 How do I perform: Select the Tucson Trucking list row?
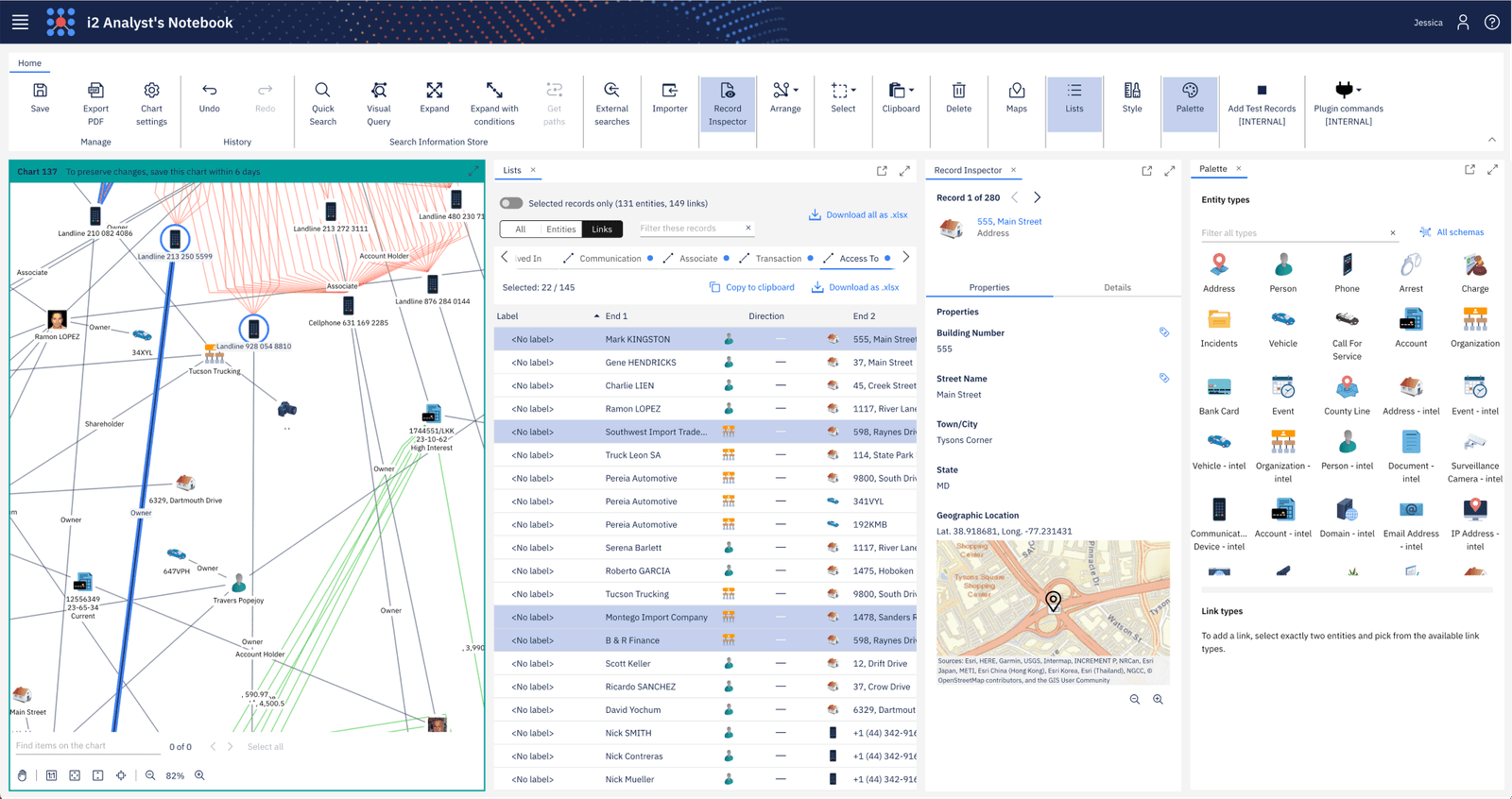pyautogui.click(x=705, y=594)
